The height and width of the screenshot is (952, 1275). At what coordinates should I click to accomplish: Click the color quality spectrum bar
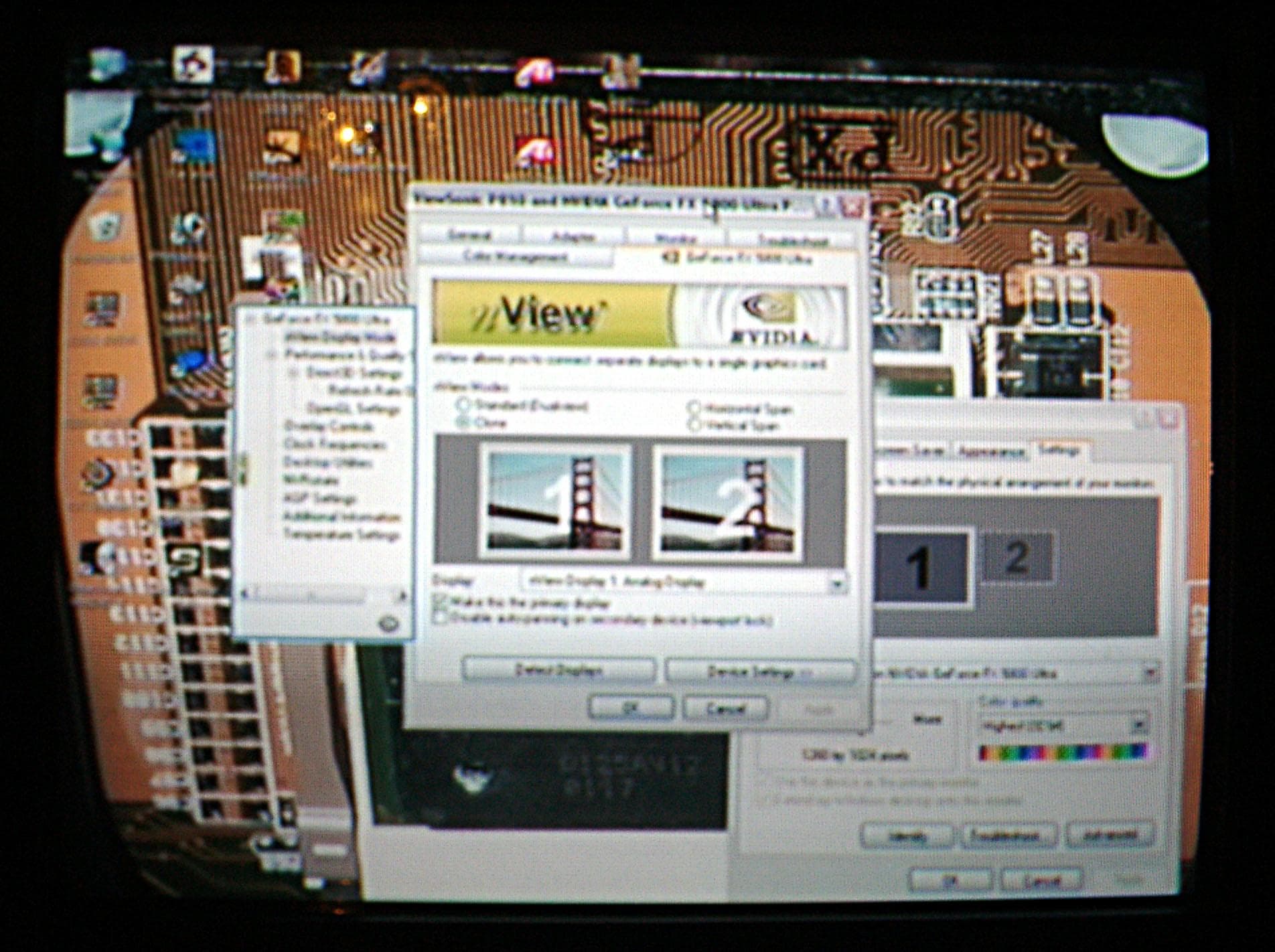(x=1063, y=752)
